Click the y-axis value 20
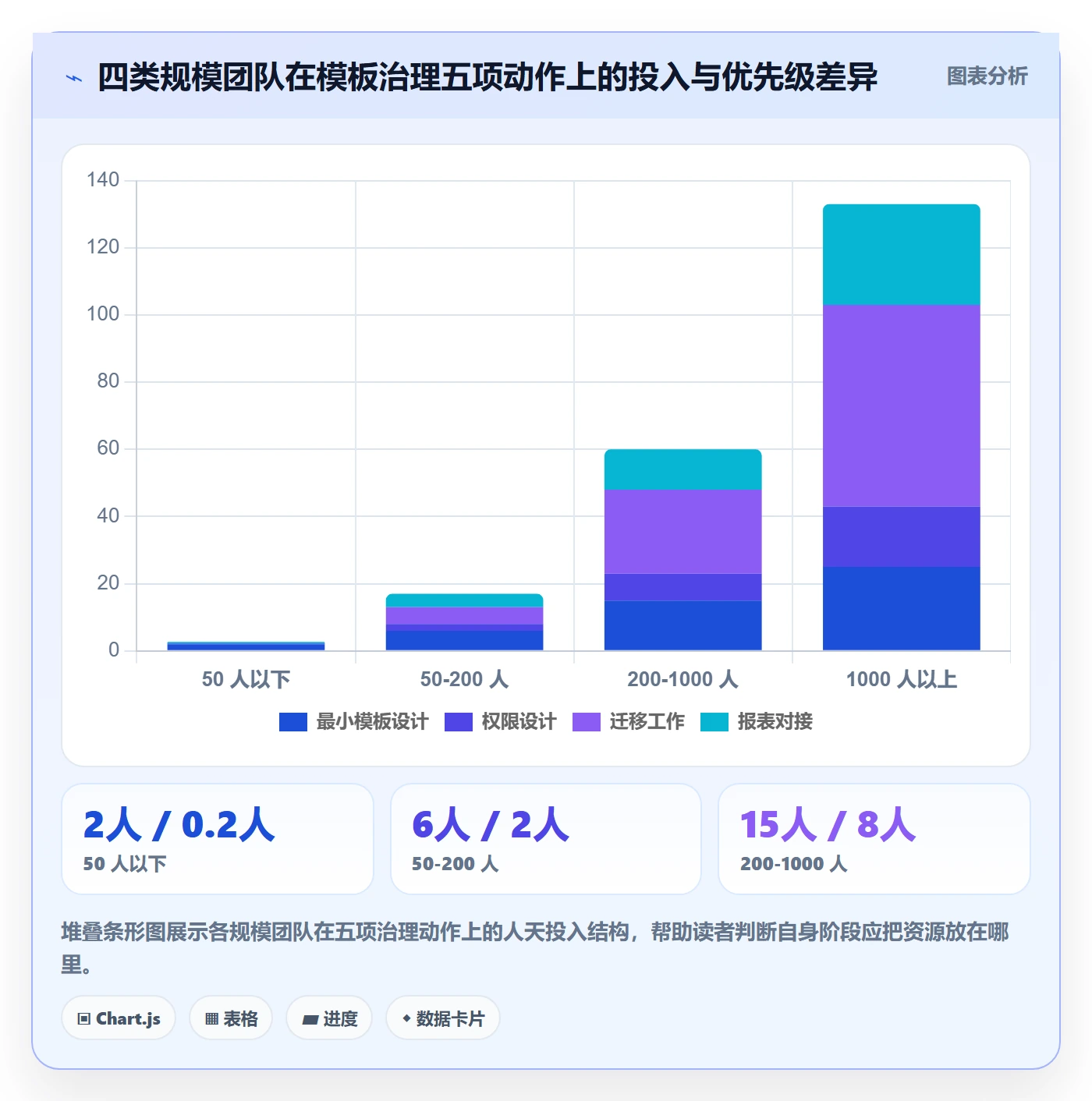 coord(108,583)
